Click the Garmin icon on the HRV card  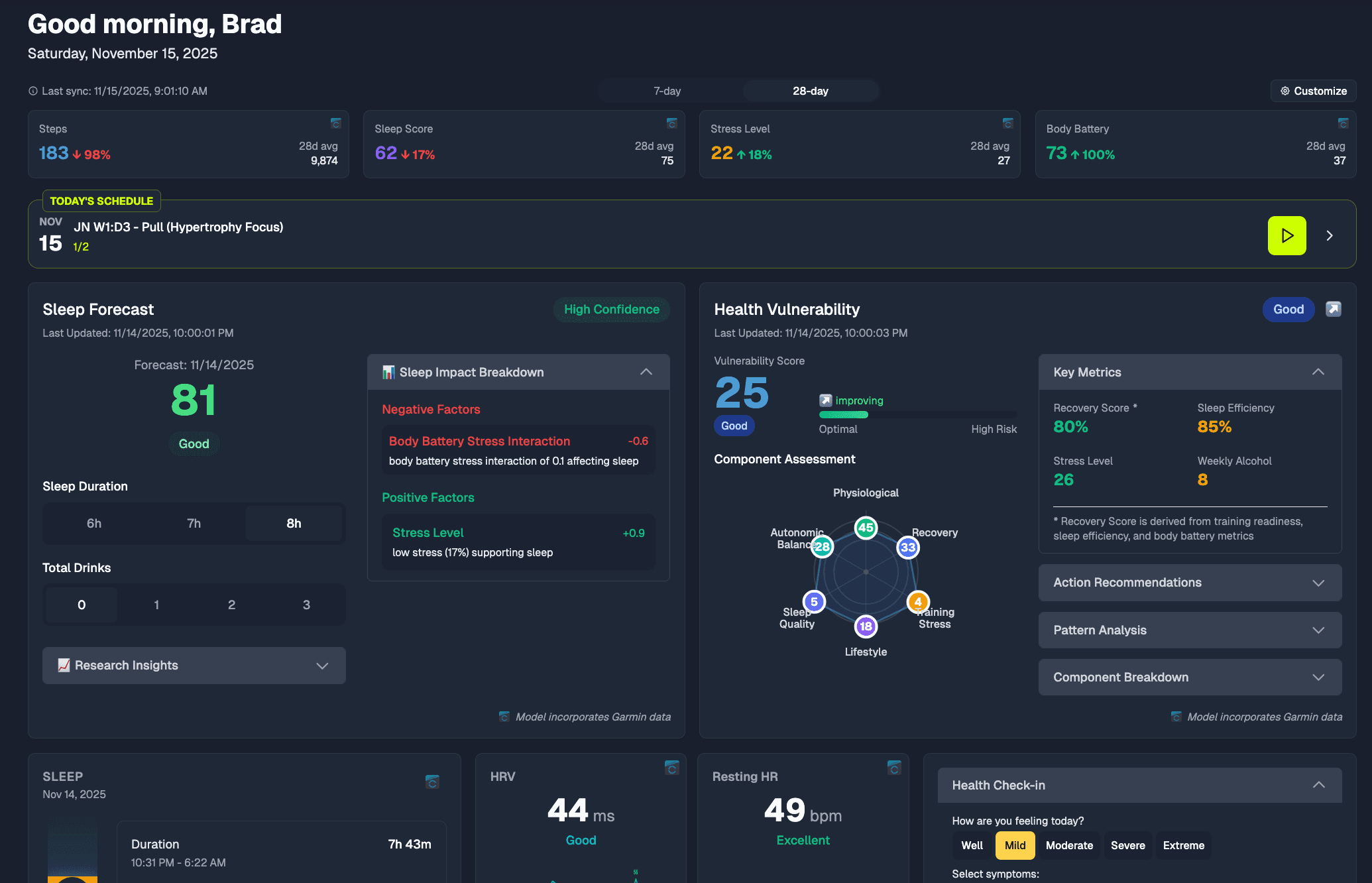pyautogui.click(x=672, y=768)
